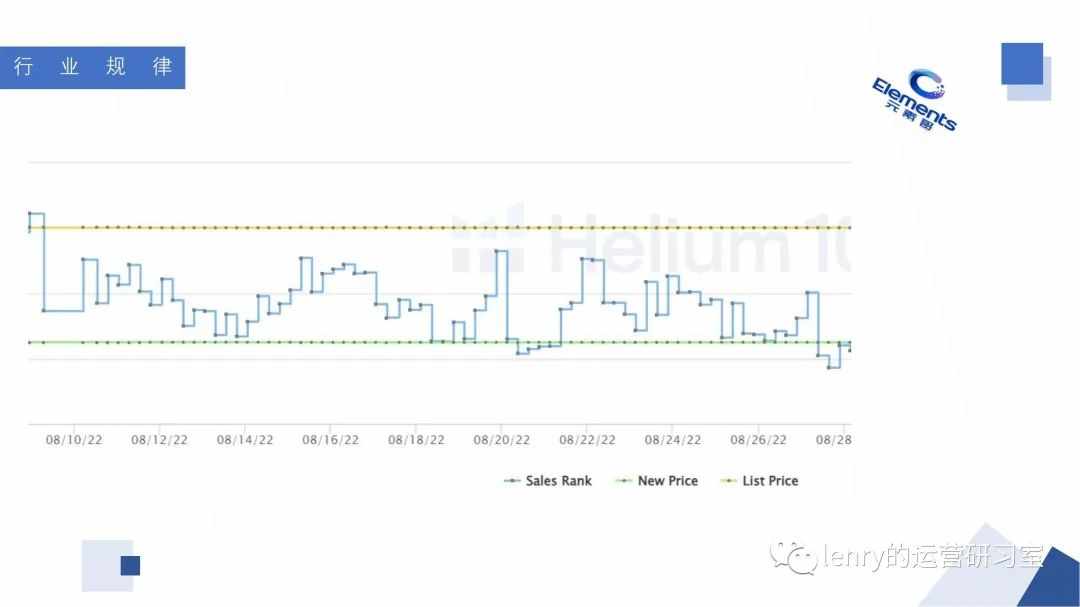1080x607 pixels.
Task: Toggle the List Price legend entry
Action: (759, 481)
